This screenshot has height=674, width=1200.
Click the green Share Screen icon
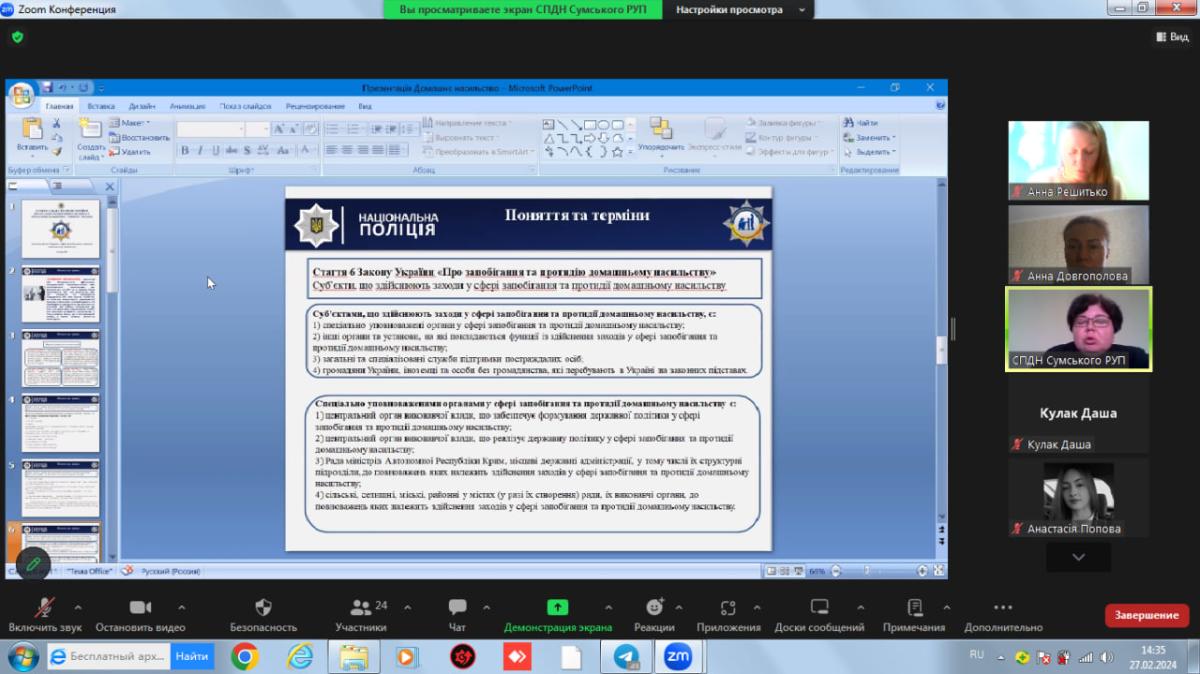coord(557,608)
